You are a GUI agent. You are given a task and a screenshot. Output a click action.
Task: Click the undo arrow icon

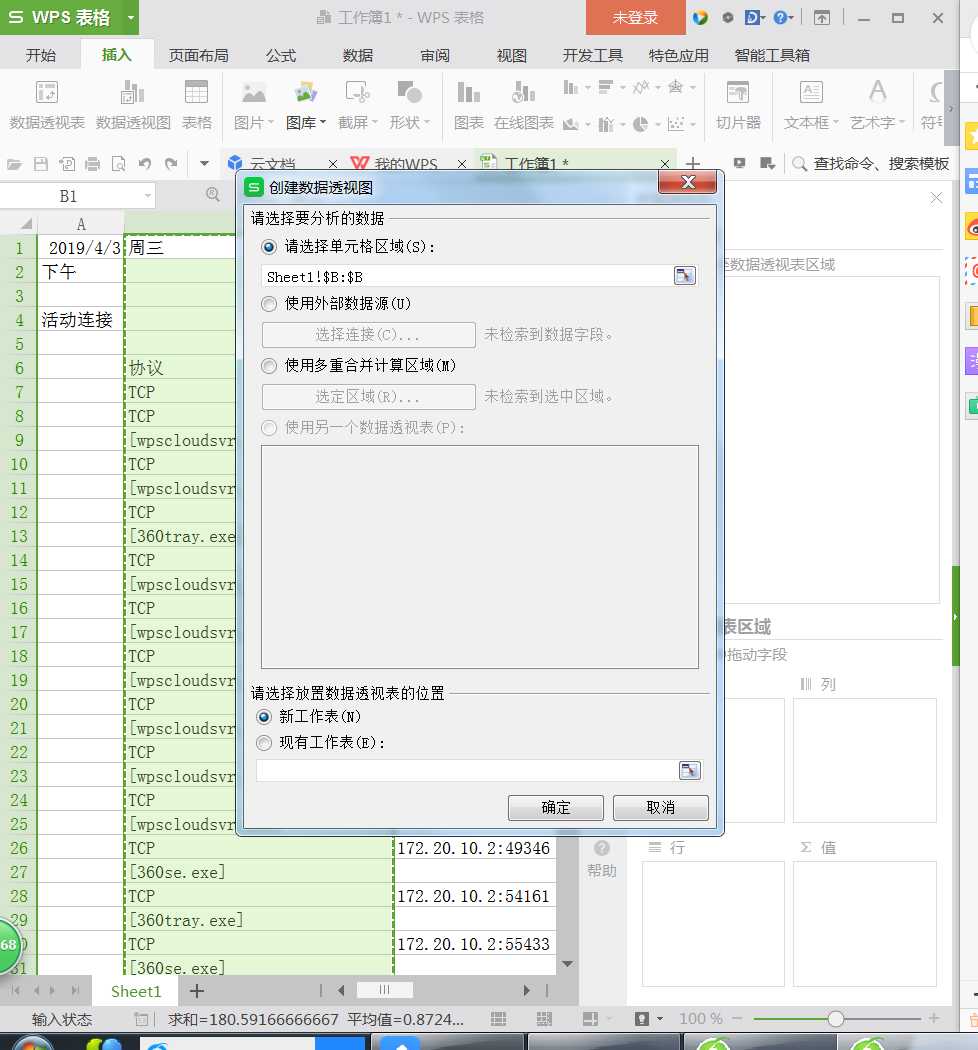pyautogui.click(x=145, y=163)
